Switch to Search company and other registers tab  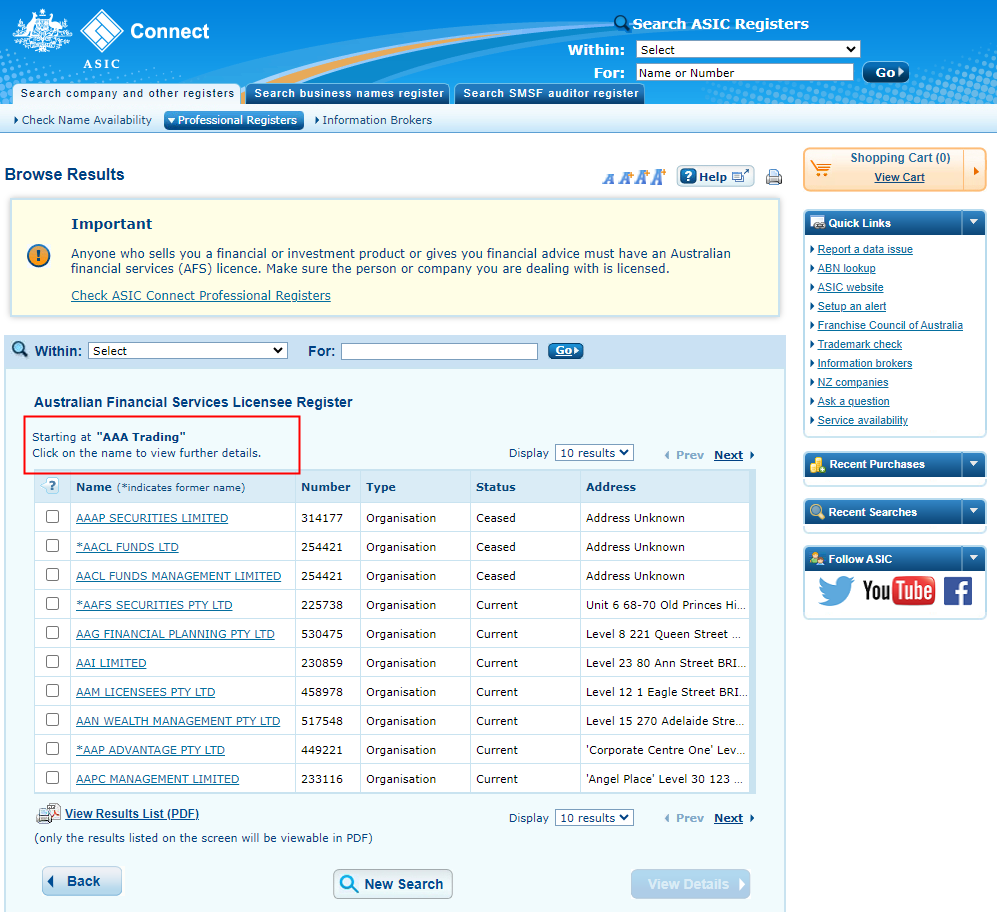tap(127, 93)
